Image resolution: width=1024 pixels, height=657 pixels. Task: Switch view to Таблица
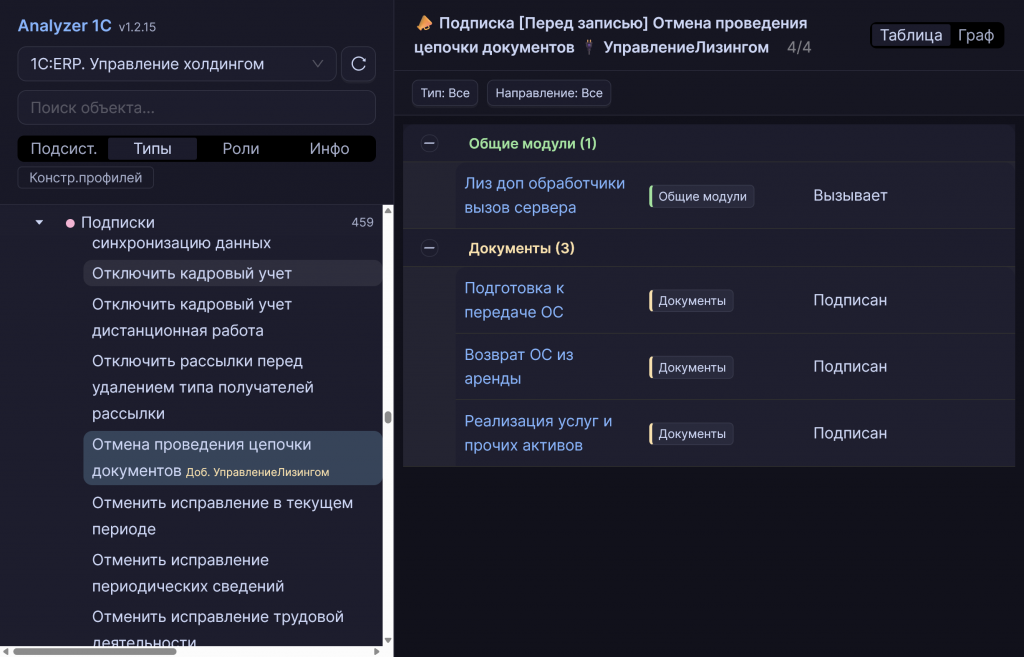coord(911,35)
